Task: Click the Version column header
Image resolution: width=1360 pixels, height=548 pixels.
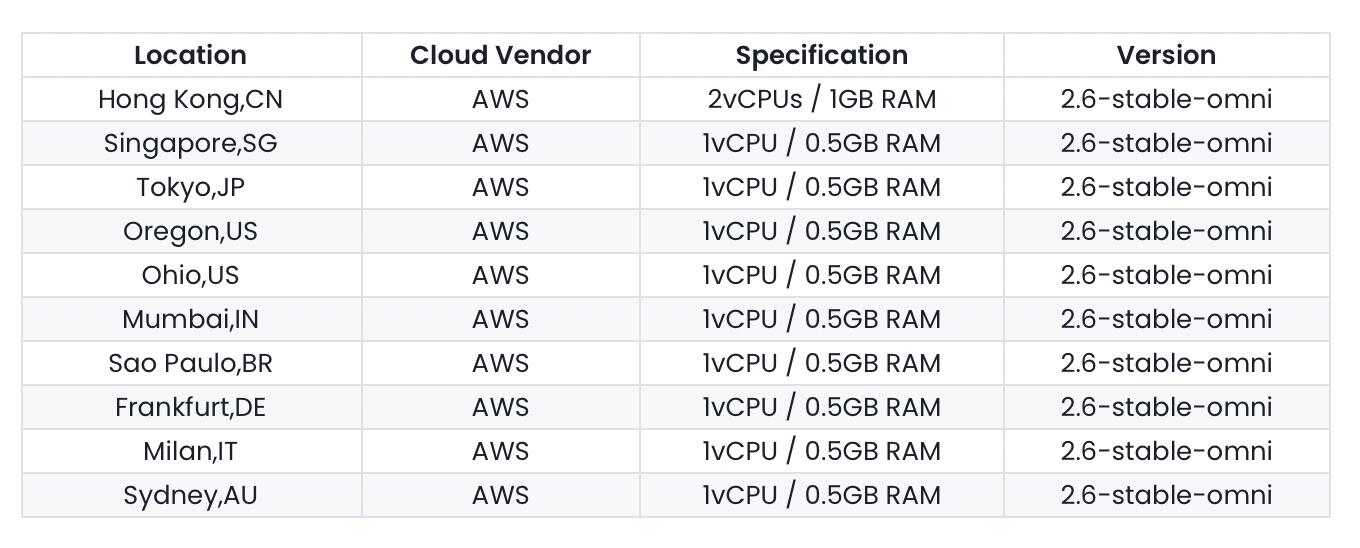Action: coord(1166,55)
